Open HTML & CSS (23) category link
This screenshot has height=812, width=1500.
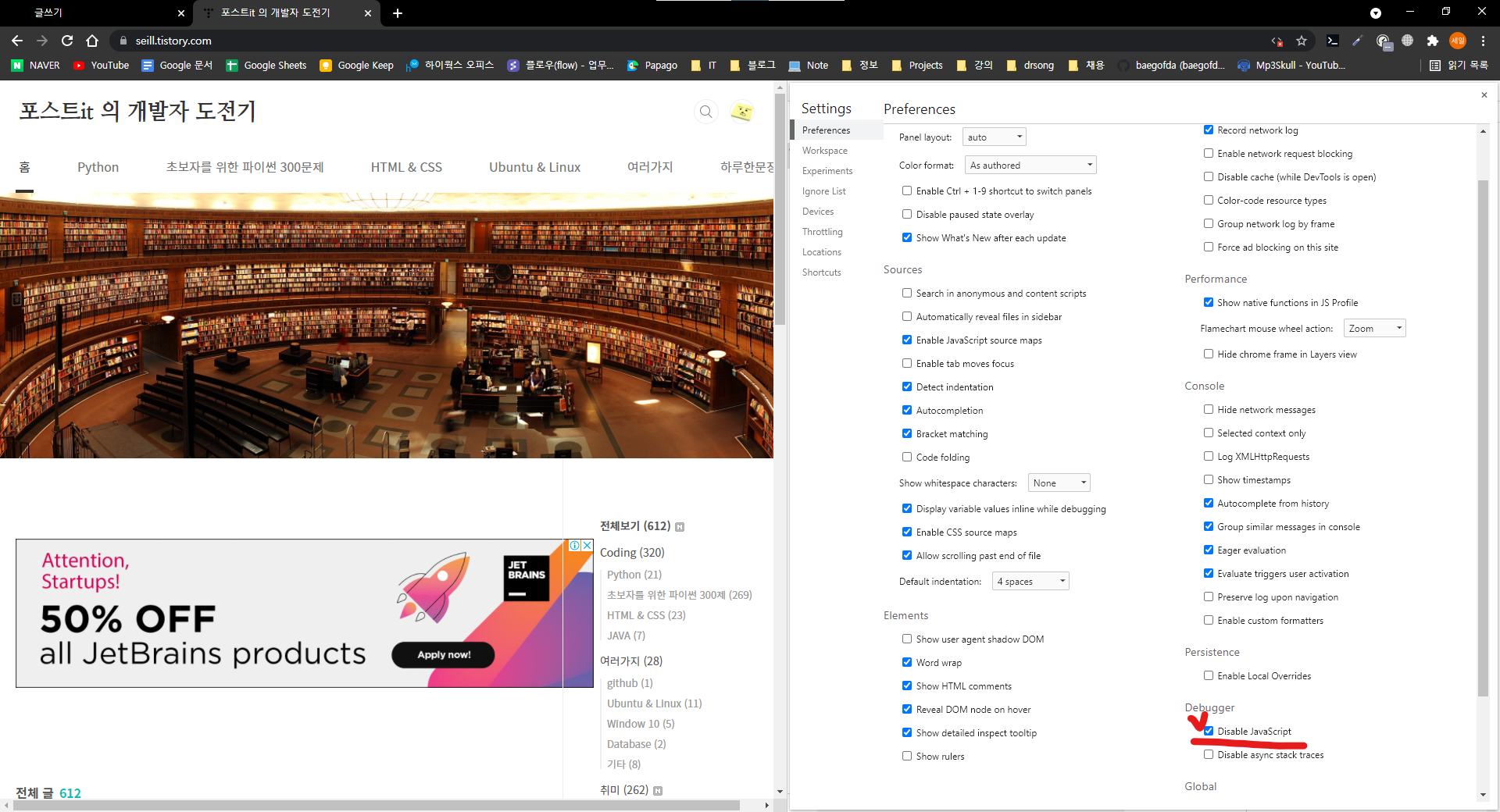click(646, 615)
